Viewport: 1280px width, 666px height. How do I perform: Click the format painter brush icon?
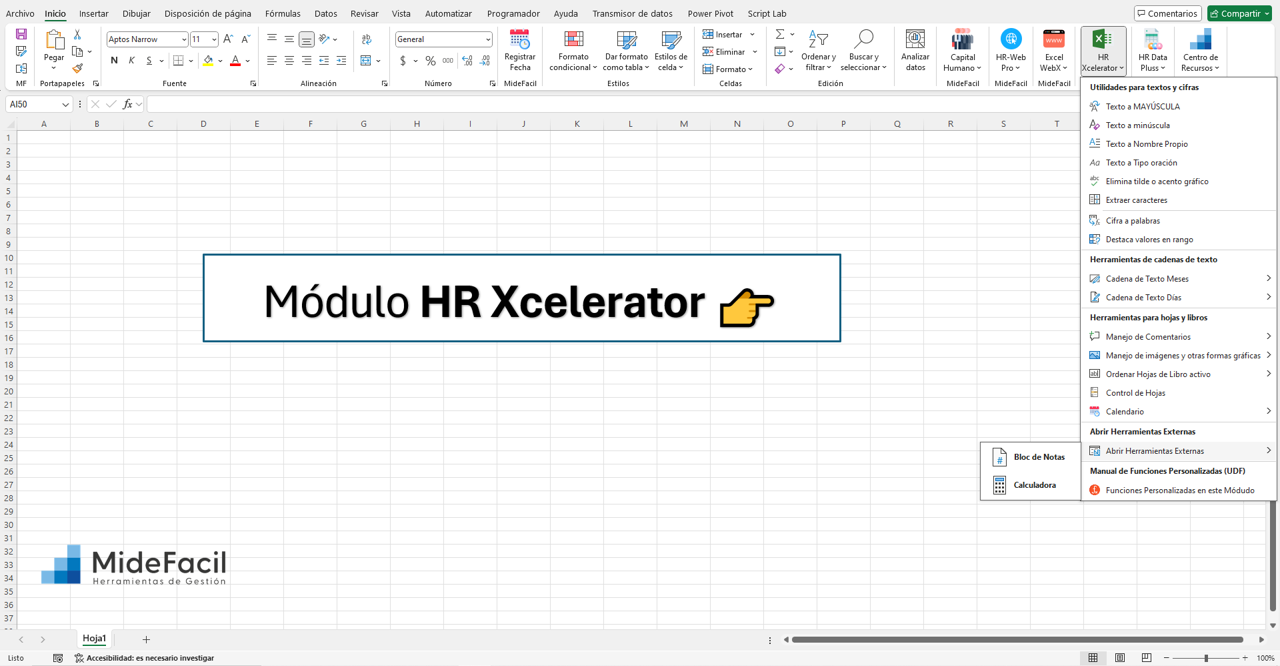click(77, 68)
